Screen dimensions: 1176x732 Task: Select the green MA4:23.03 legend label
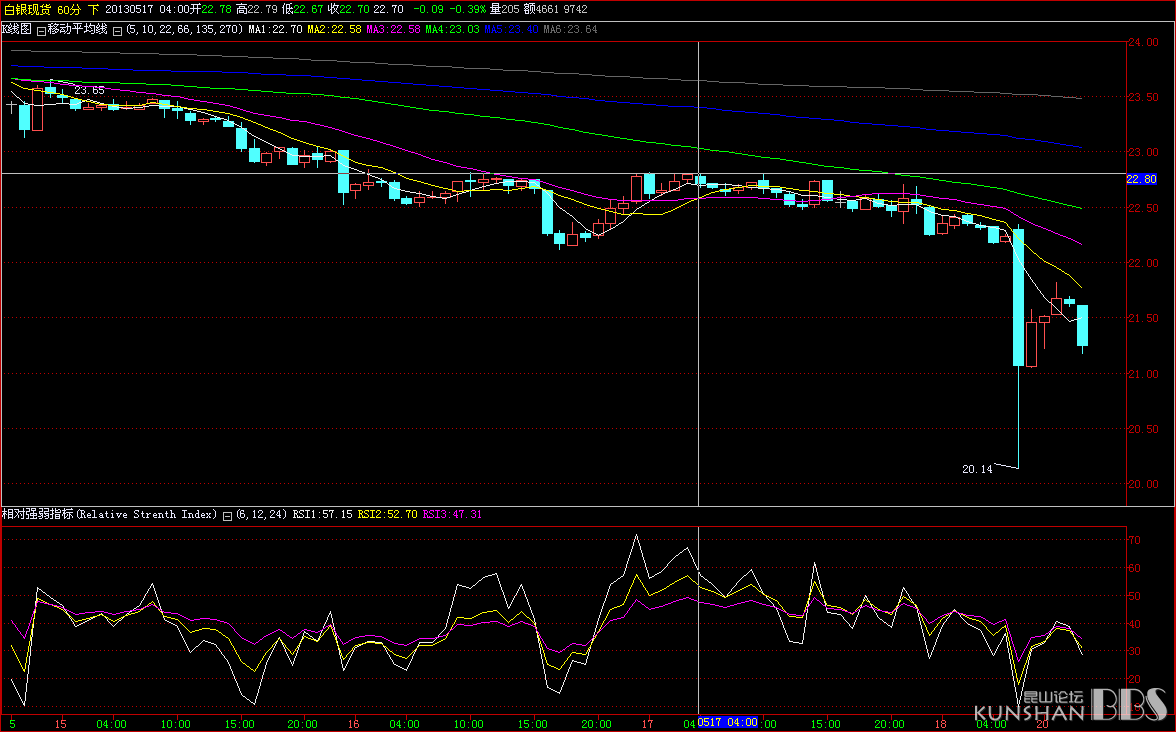(452, 30)
